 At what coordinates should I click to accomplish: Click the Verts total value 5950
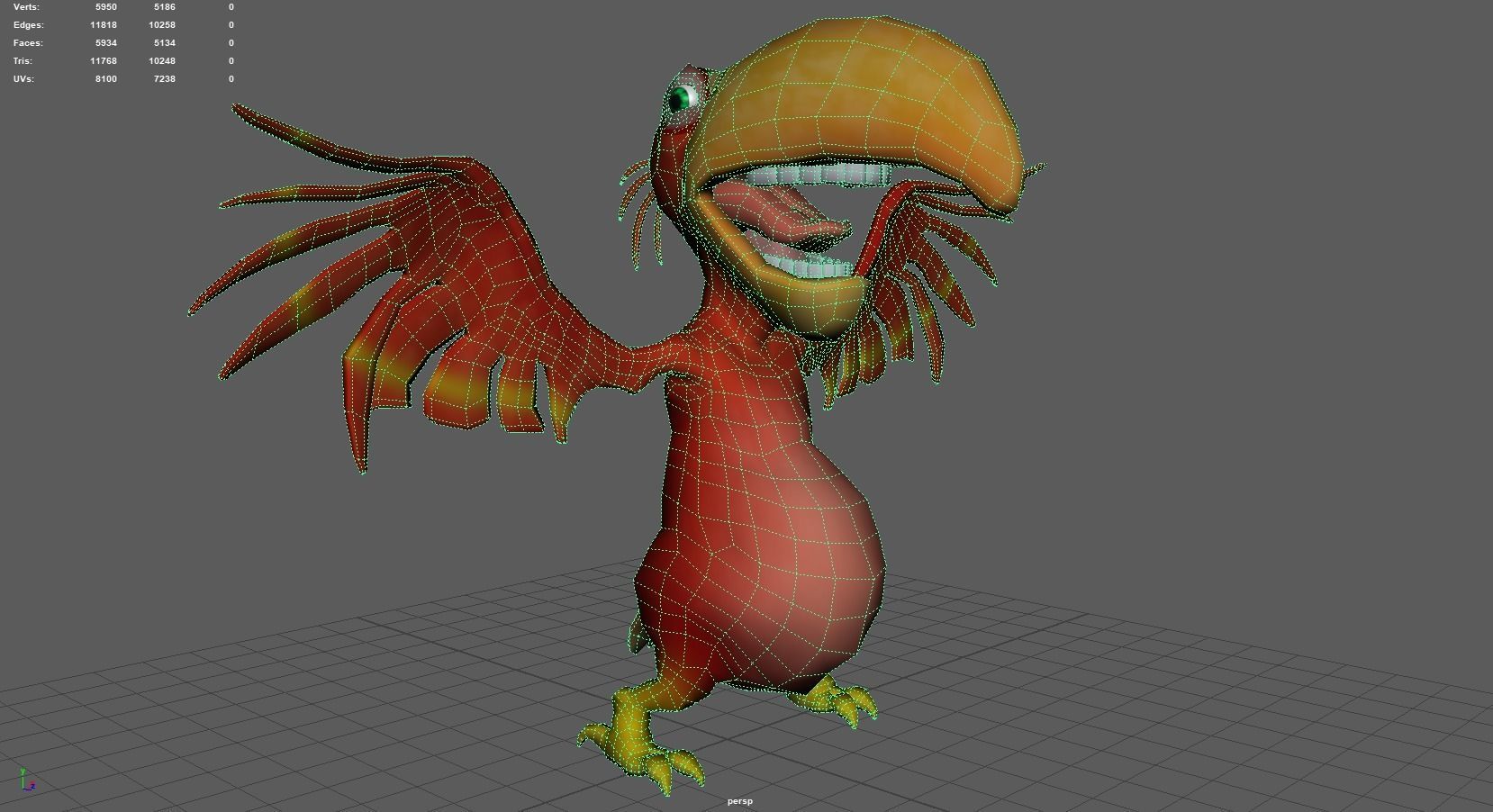105,7
